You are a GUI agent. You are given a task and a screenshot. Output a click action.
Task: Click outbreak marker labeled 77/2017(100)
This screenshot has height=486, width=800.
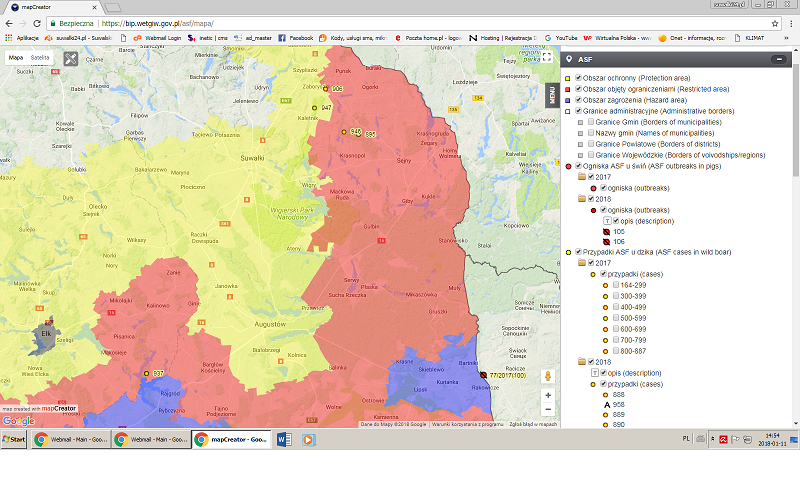click(483, 376)
